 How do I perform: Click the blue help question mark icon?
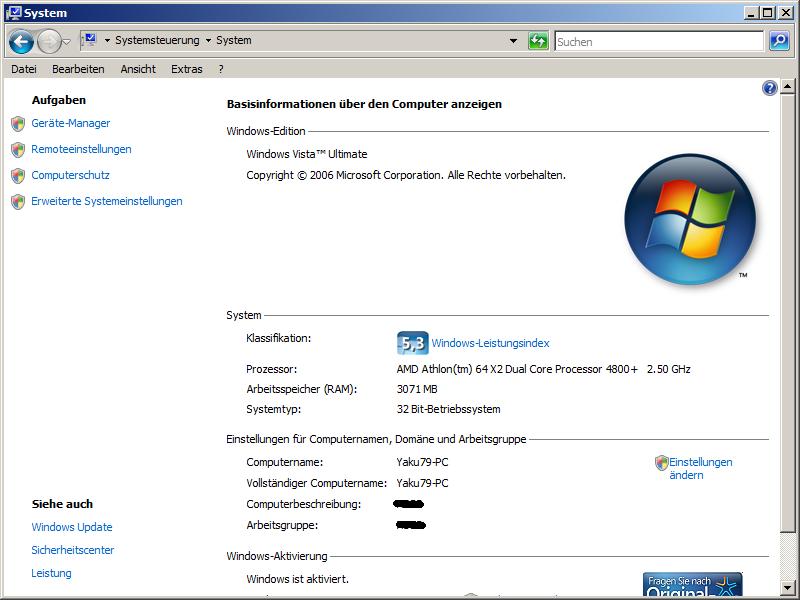[769, 88]
